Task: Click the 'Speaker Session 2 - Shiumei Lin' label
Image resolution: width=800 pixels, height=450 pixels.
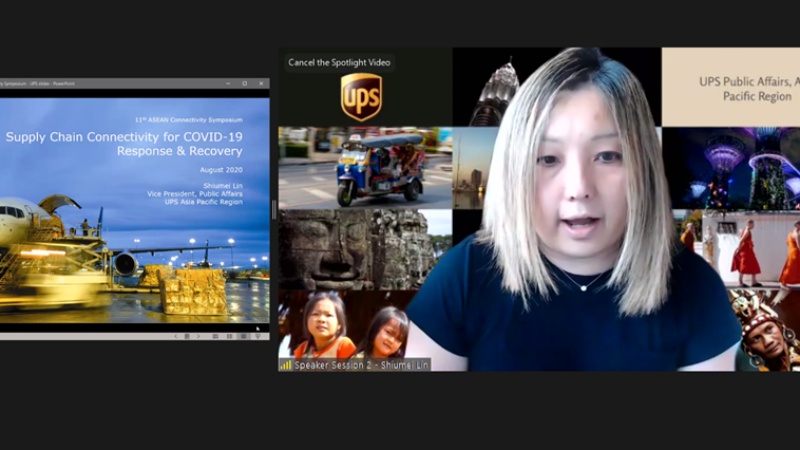Action: (361, 365)
